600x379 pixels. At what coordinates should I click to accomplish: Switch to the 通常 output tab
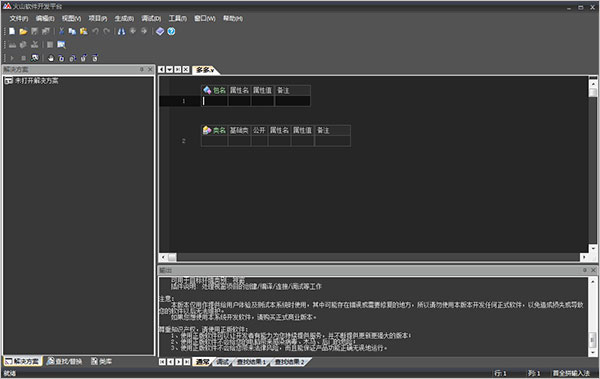point(202,362)
